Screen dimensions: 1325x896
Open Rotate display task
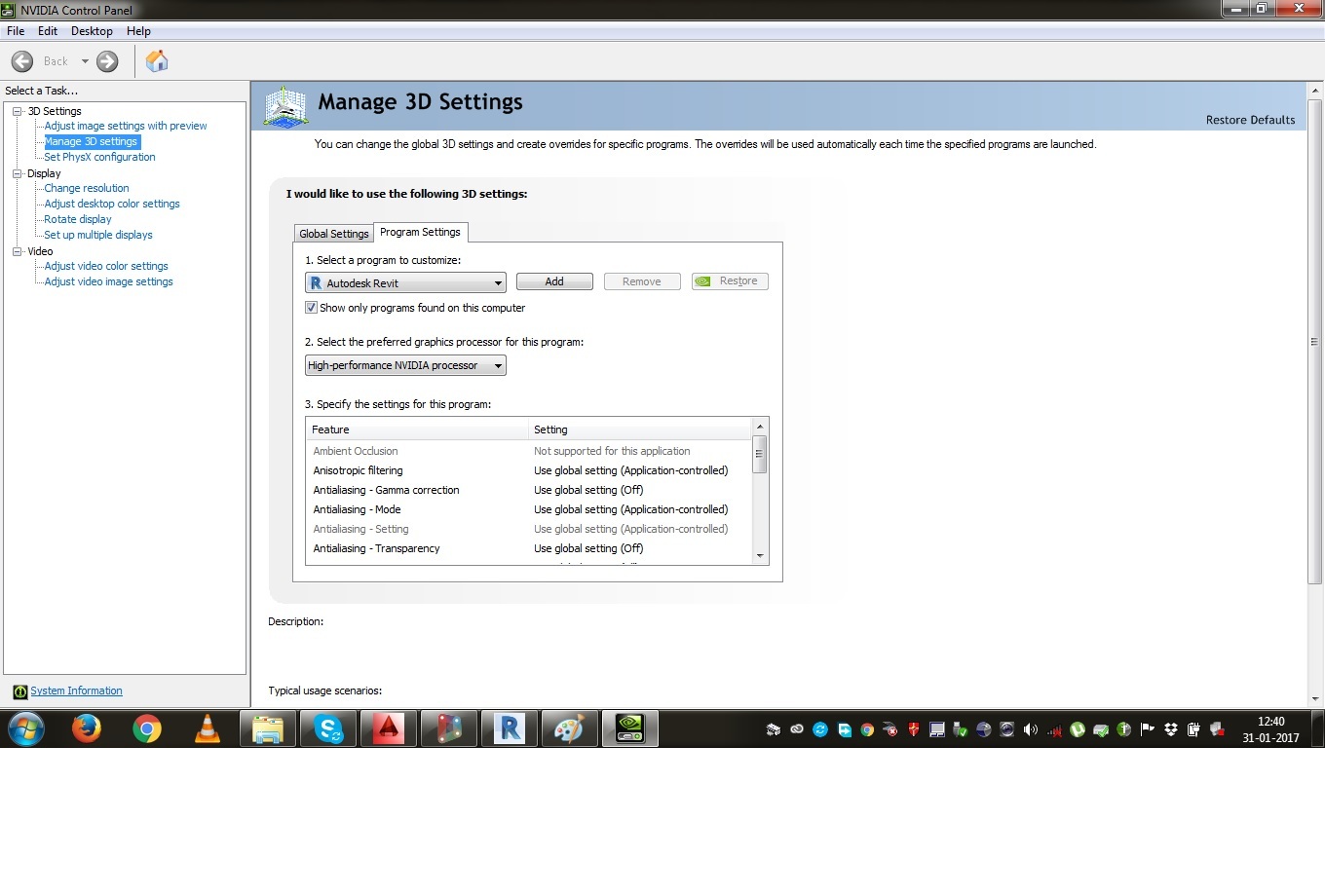click(x=78, y=219)
